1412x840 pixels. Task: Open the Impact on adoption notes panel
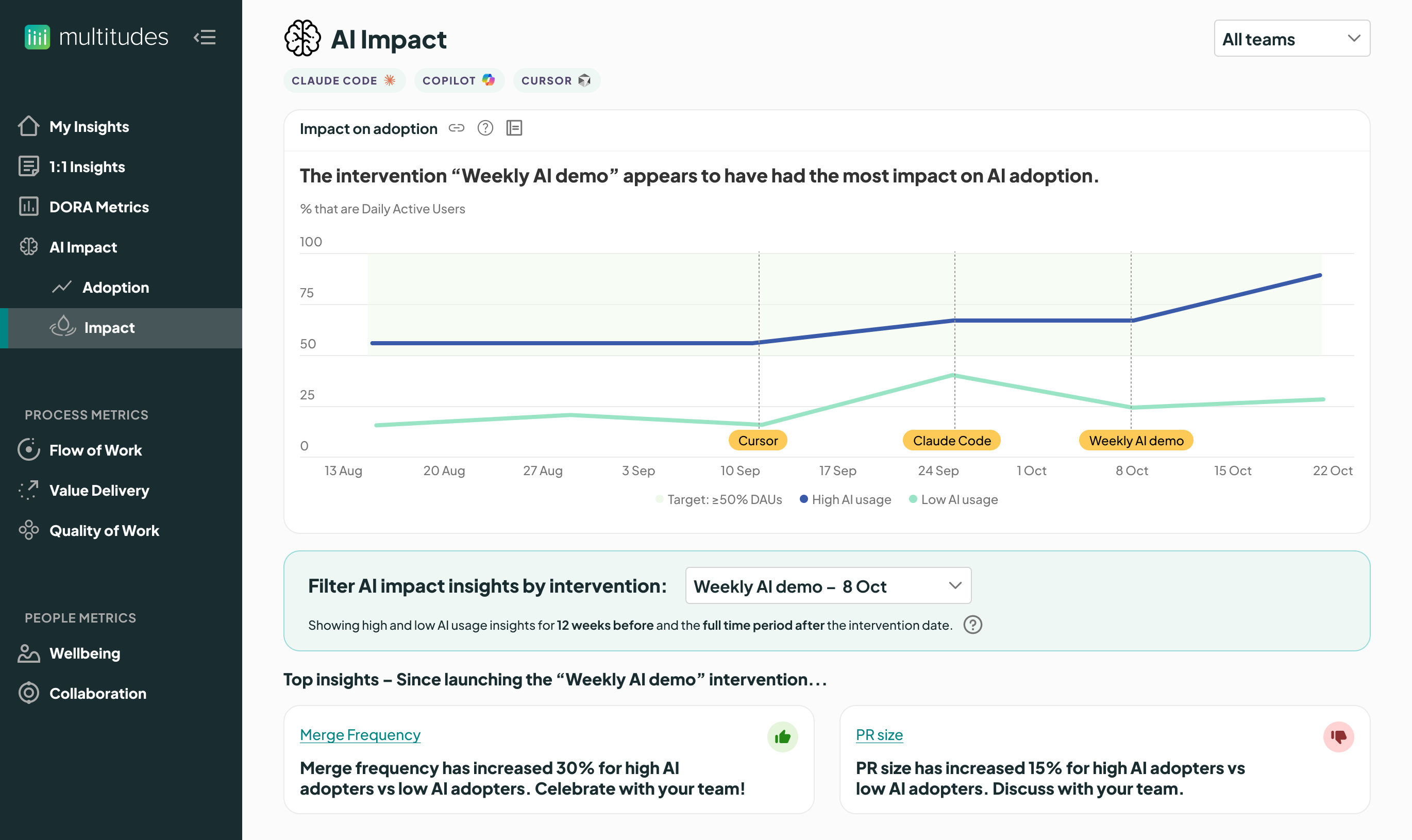coord(514,128)
